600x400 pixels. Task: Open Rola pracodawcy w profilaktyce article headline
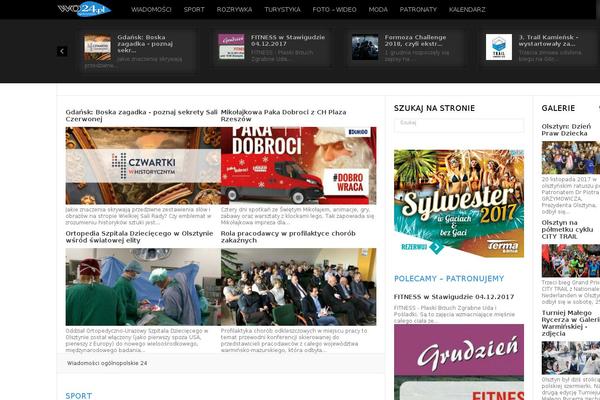point(288,237)
